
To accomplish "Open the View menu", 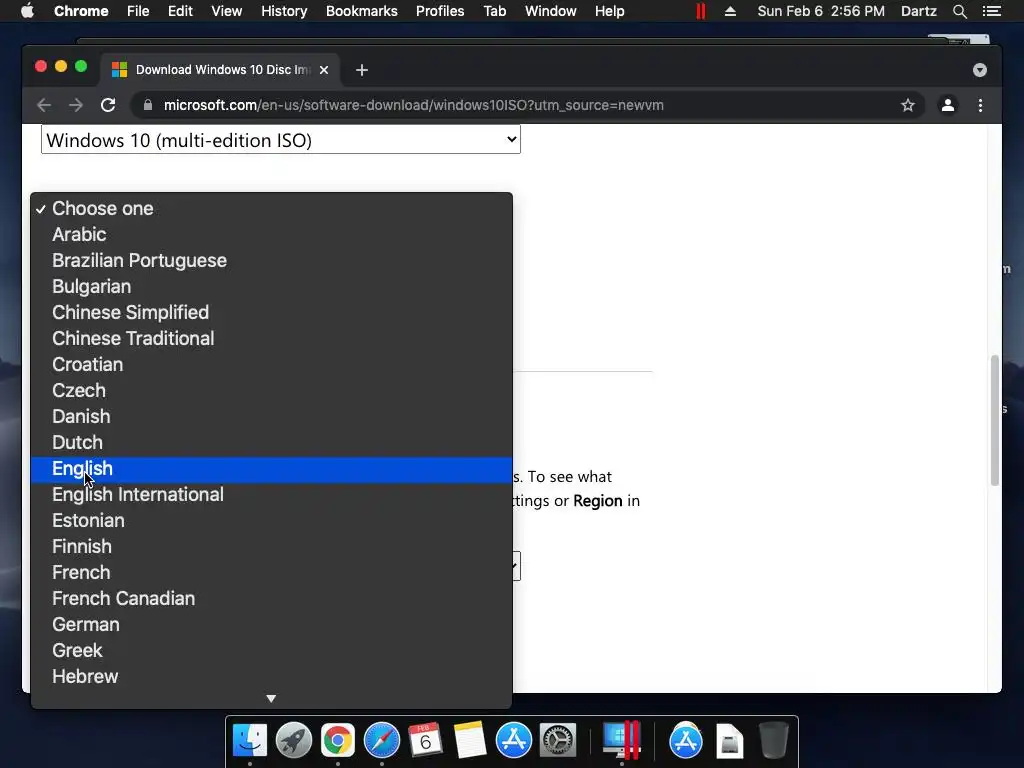I will point(227,11).
